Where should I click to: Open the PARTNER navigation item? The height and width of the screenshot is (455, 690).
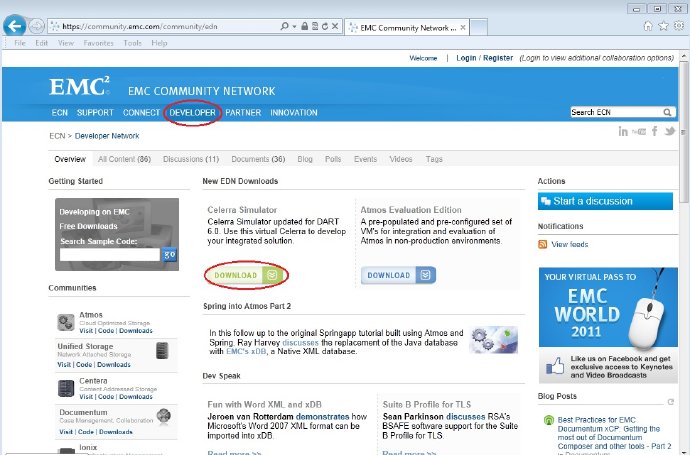point(243,113)
